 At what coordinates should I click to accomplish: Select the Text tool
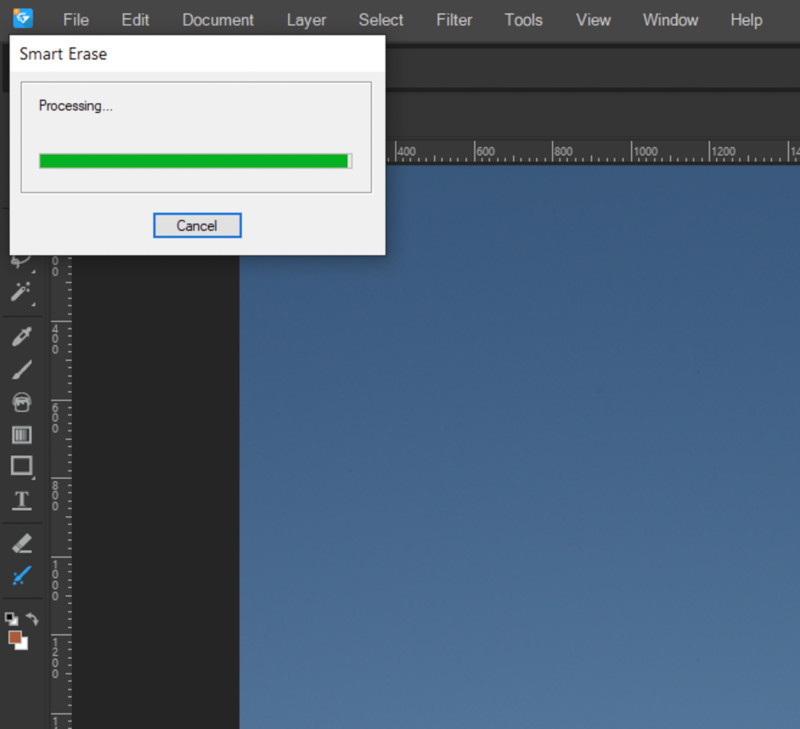(x=21, y=500)
